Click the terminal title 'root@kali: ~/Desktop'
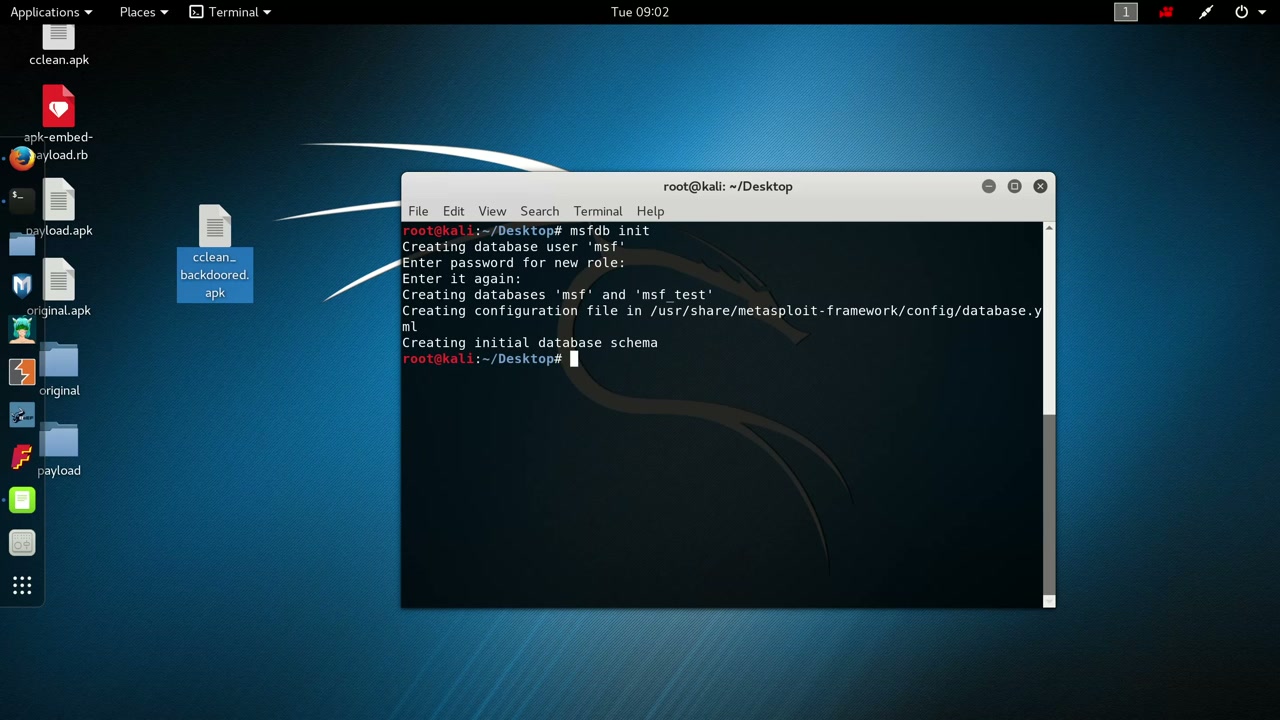Screen dimensions: 1280x720 [728, 186]
